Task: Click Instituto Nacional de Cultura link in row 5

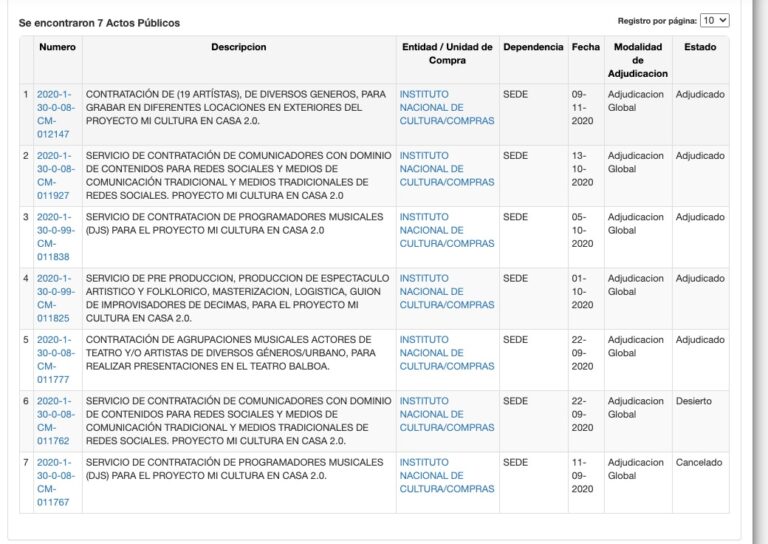Action: tap(447, 353)
